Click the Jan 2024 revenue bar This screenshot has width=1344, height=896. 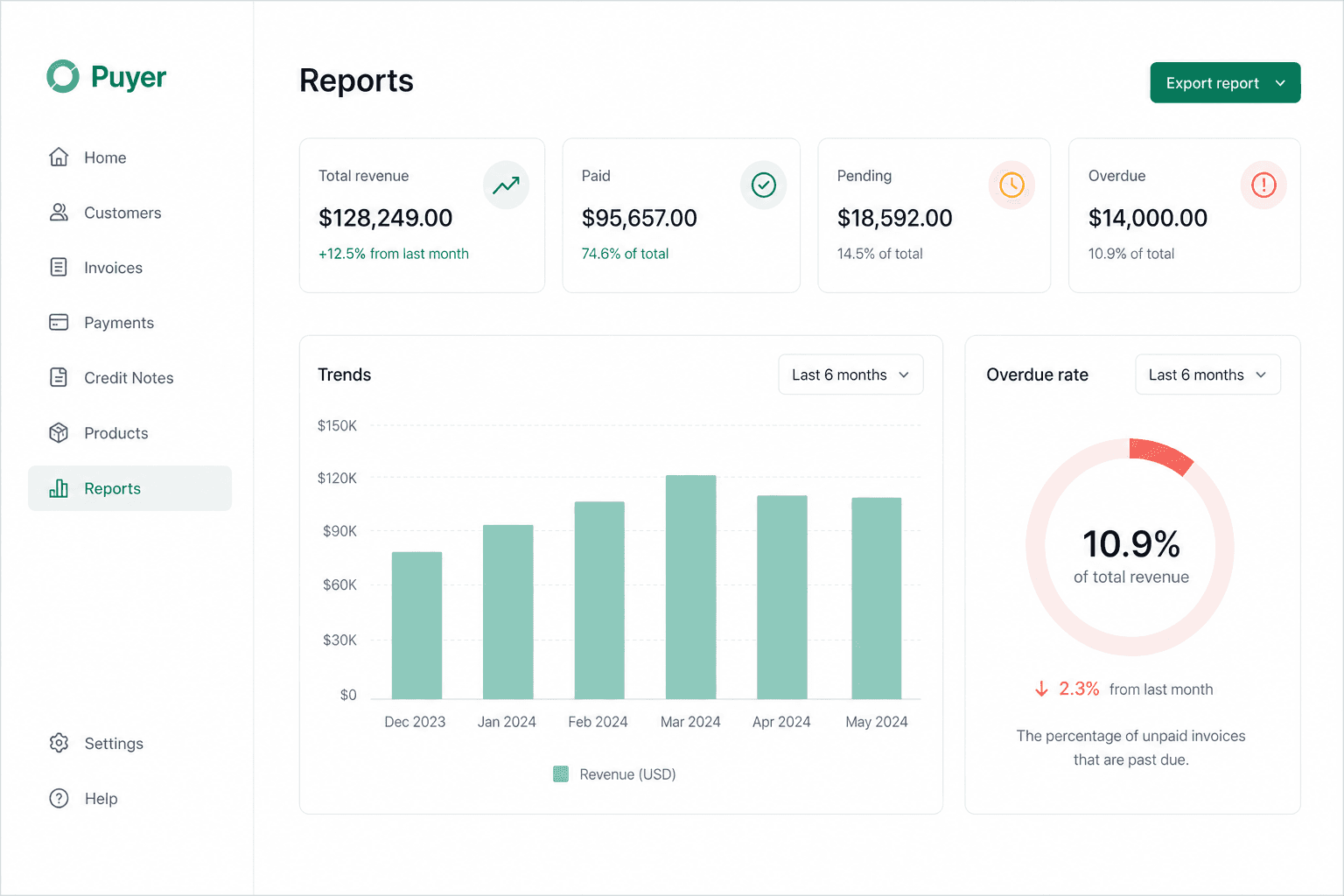click(x=508, y=612)
